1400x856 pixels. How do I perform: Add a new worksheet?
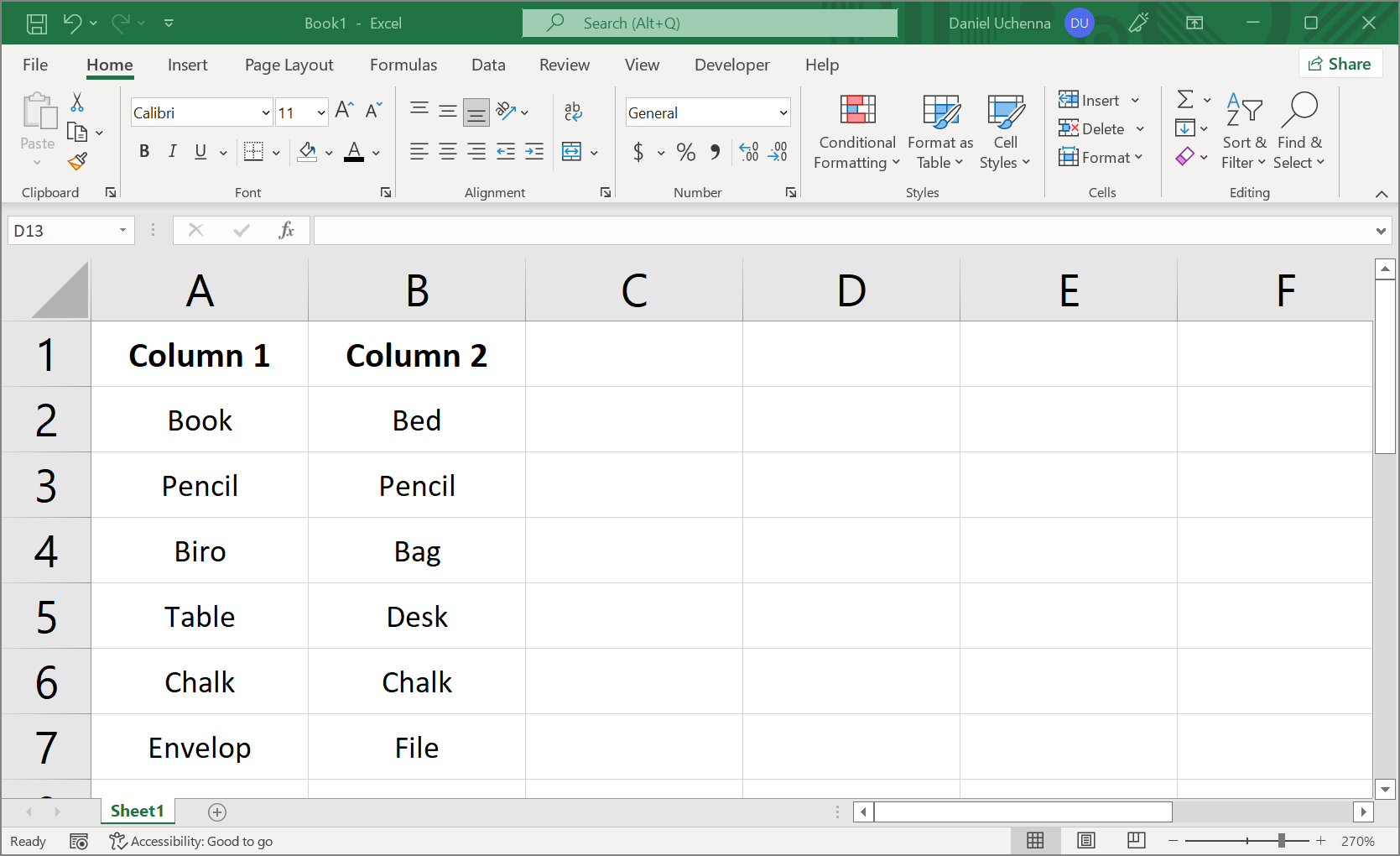217,812
